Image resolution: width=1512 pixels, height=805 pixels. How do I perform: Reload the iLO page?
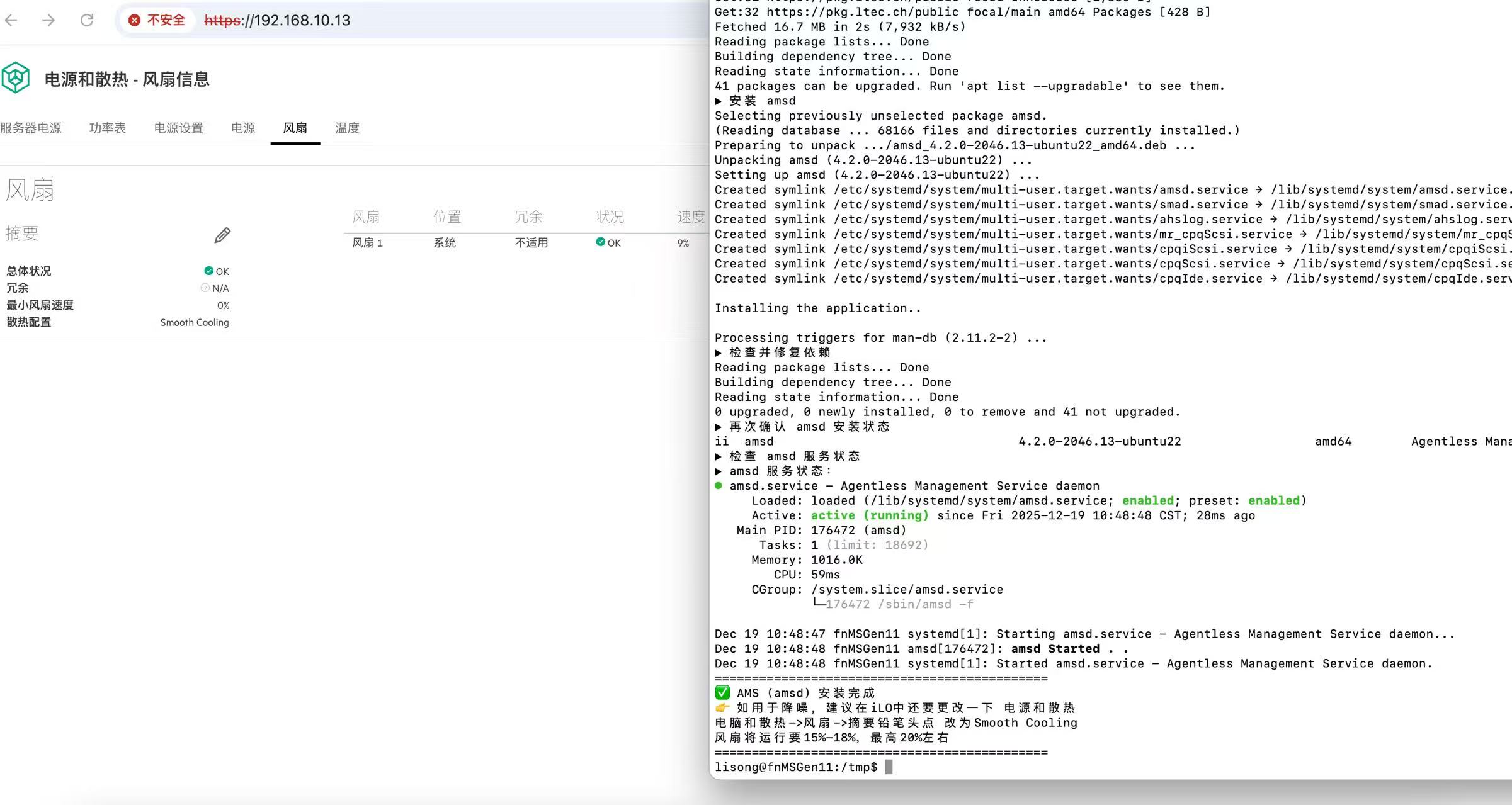coord(87,20)
